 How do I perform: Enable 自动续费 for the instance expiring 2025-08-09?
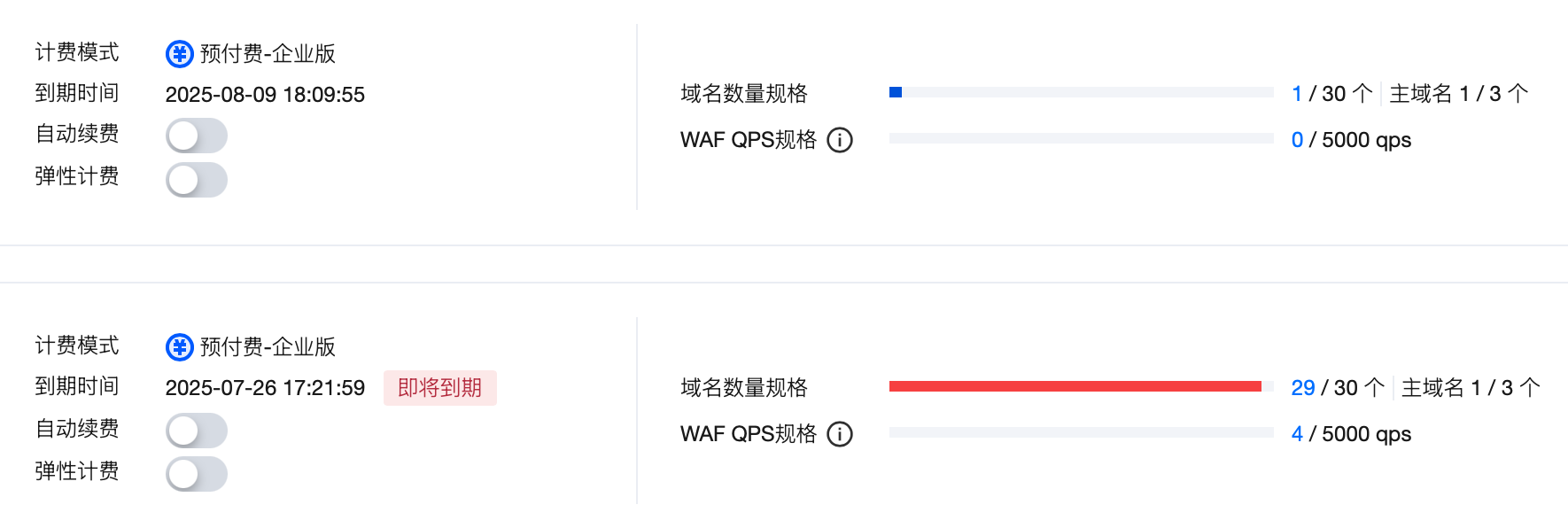point(197,136)
